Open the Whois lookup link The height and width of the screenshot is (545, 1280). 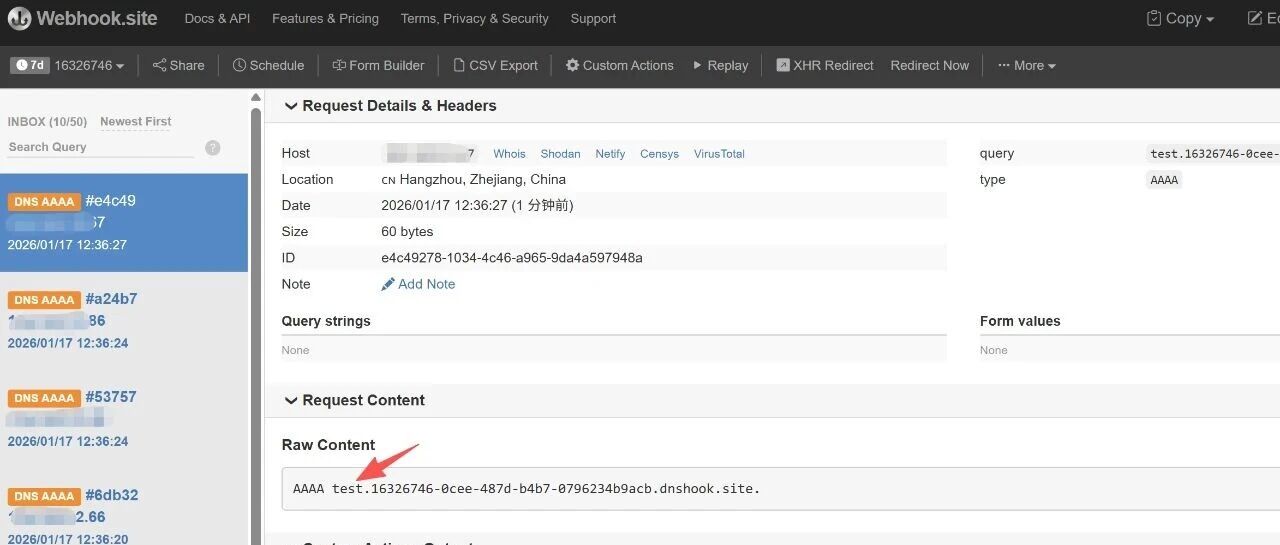tap(509, 154)
